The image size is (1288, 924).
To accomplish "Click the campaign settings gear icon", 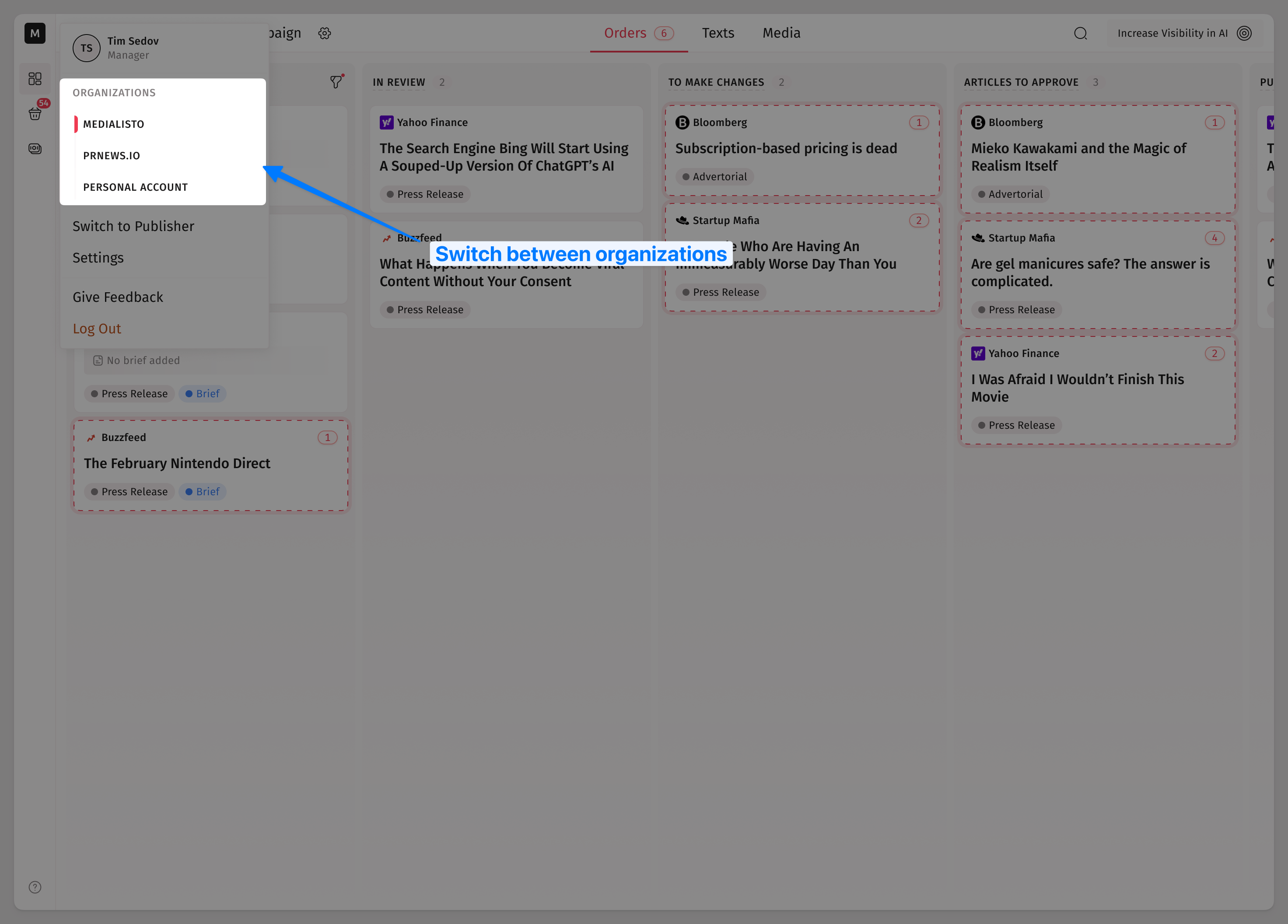I will 324,34.
